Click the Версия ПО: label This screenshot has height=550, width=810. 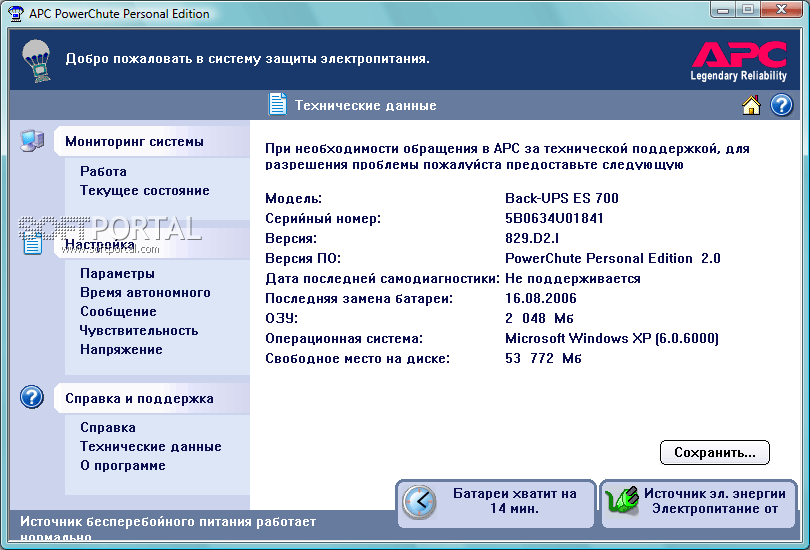point(303,258)
